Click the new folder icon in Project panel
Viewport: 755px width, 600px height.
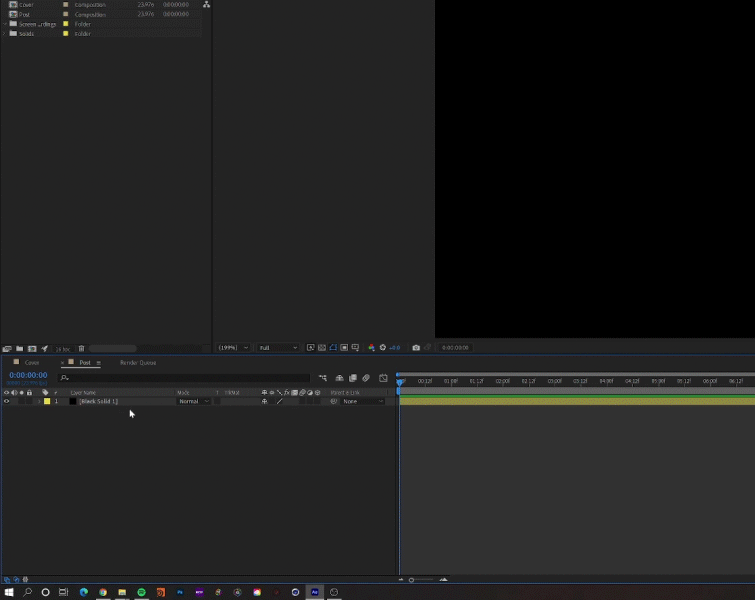[x=20, y=348]
